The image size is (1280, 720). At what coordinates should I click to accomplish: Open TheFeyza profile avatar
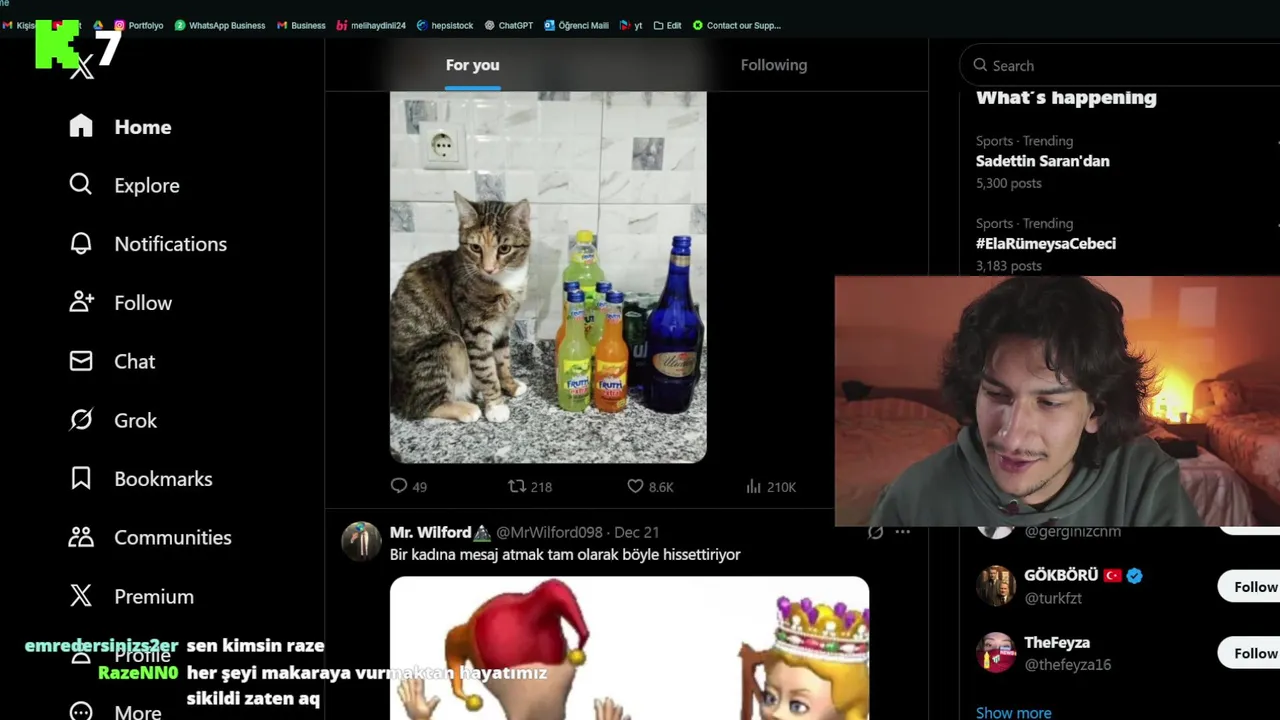tap(995, 652)
